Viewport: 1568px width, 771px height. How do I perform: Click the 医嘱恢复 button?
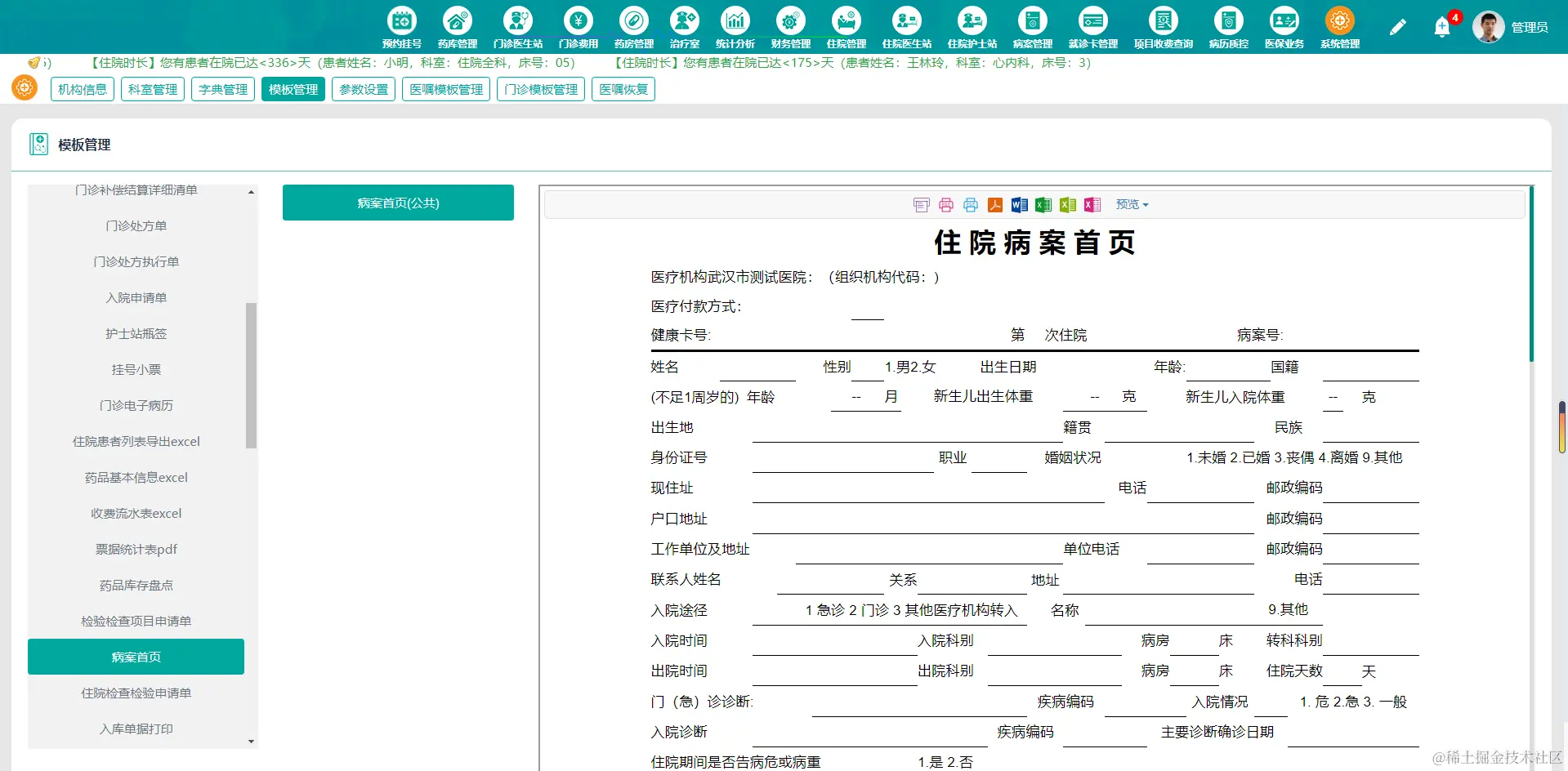click(x=623, y=89)
